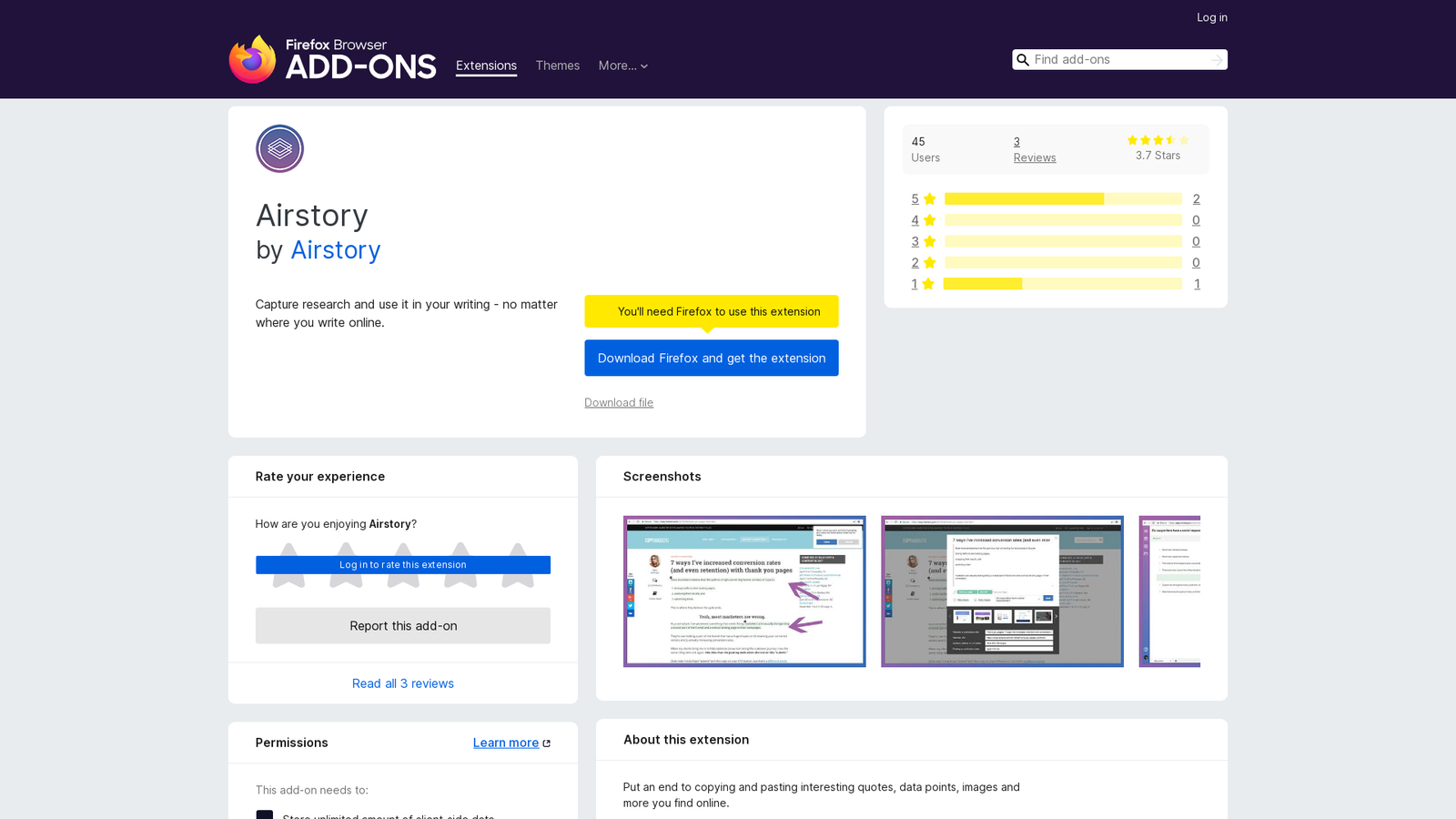The image size is (1456, 819).
Task: Open the 3 Reviews link
Action: 1035,149
